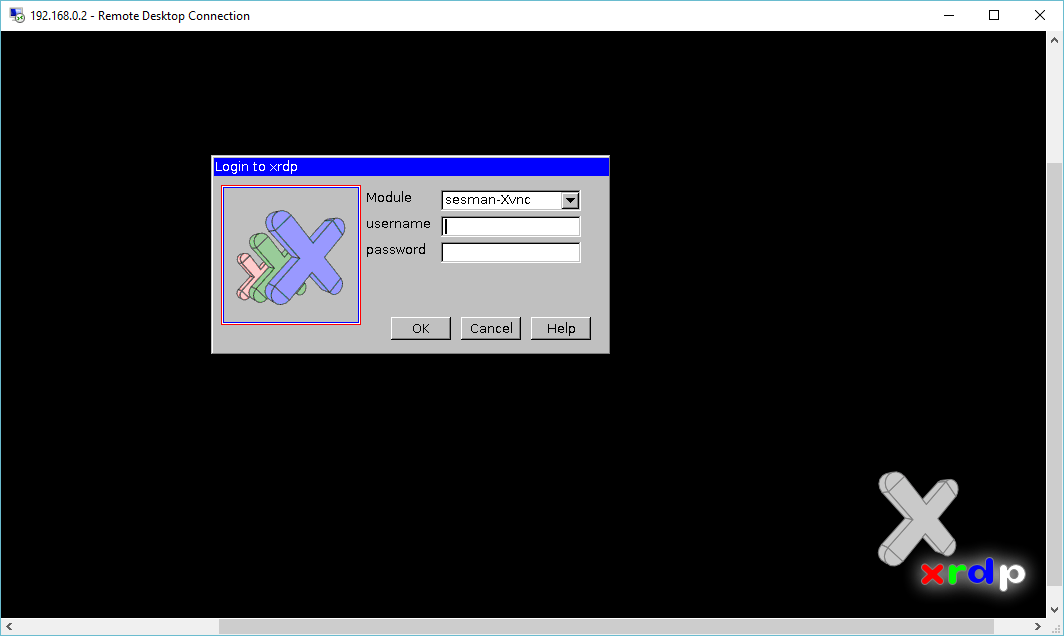The height and width of the screenshot is (636, 1064).
Task: Click the vertical scrollbar up arrow
Action: [x=1054, y=40]
